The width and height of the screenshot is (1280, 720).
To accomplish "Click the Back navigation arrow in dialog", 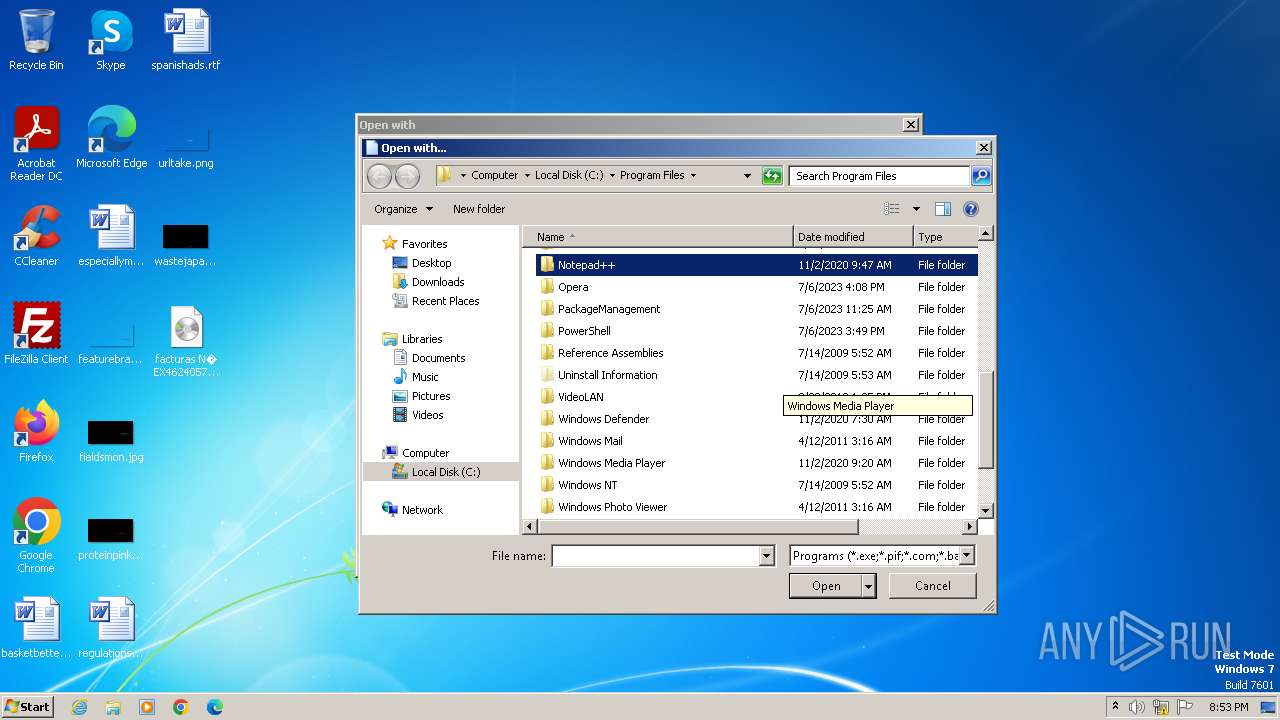I will point(379,176).
